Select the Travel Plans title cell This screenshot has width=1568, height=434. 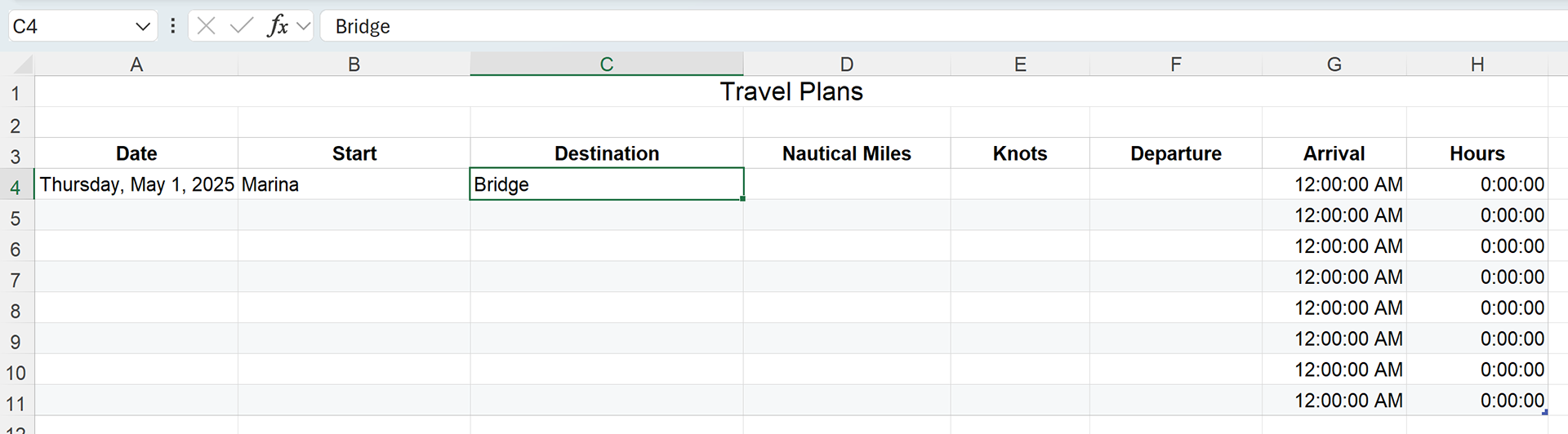(791, 91)
